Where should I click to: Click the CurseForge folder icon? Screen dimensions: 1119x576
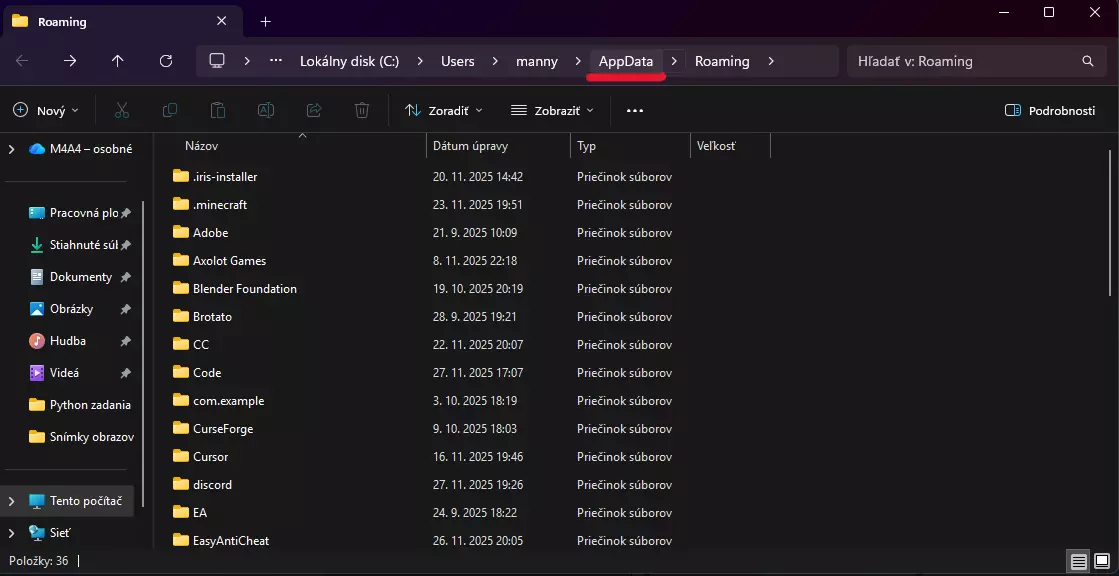pyautogui.click(x=181, y=428)
